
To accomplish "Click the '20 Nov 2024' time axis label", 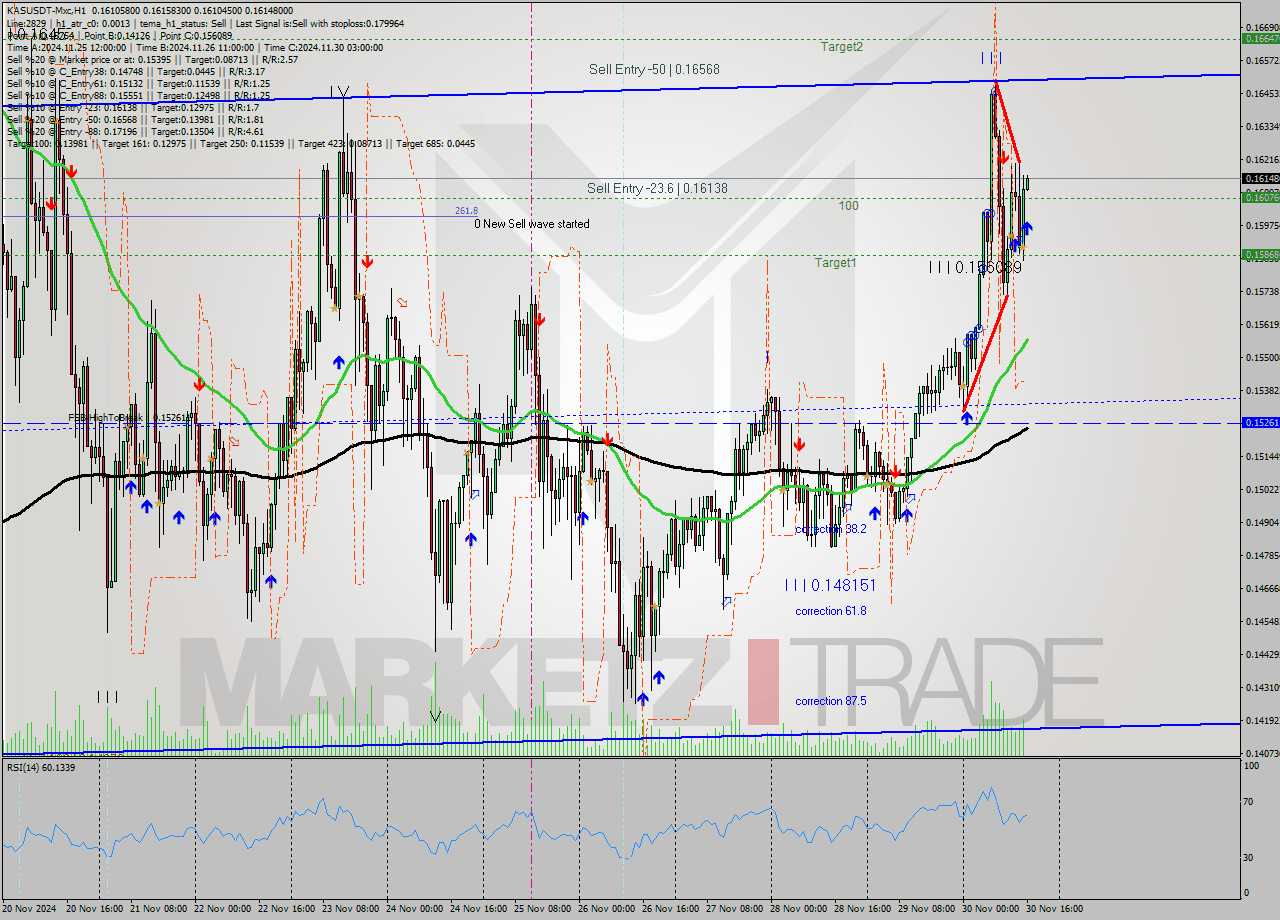I will coord(31,909).
